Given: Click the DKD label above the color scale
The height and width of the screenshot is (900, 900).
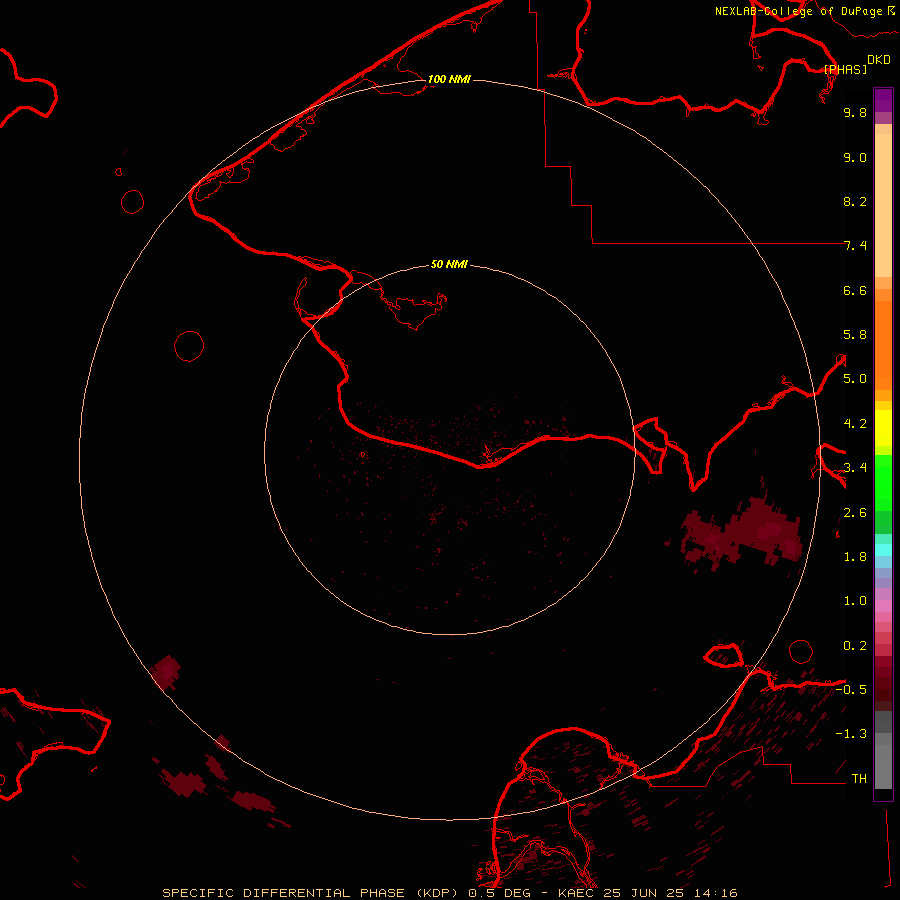Looking at the screenshot, I should point(879,60).
